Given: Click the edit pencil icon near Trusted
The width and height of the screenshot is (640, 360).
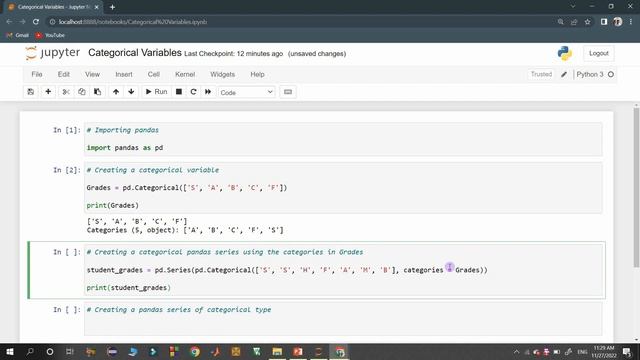Looking at the screenshot, I should click(564, 74).
